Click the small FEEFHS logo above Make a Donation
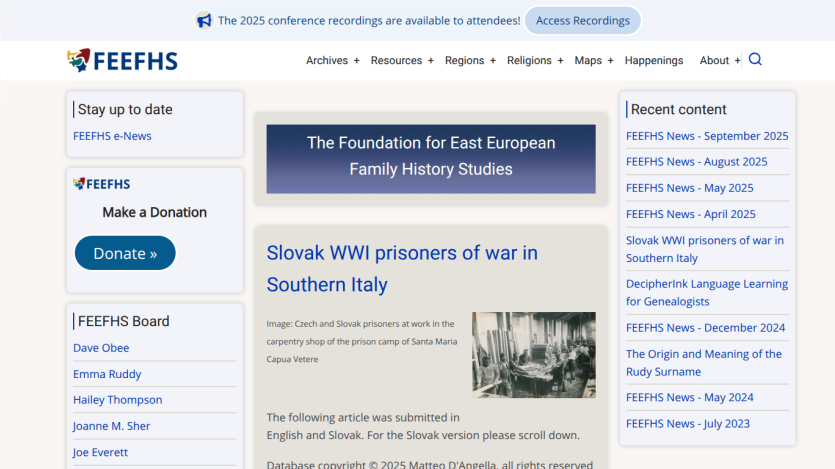Screen dimensions: 835x469 pos(102,184)
